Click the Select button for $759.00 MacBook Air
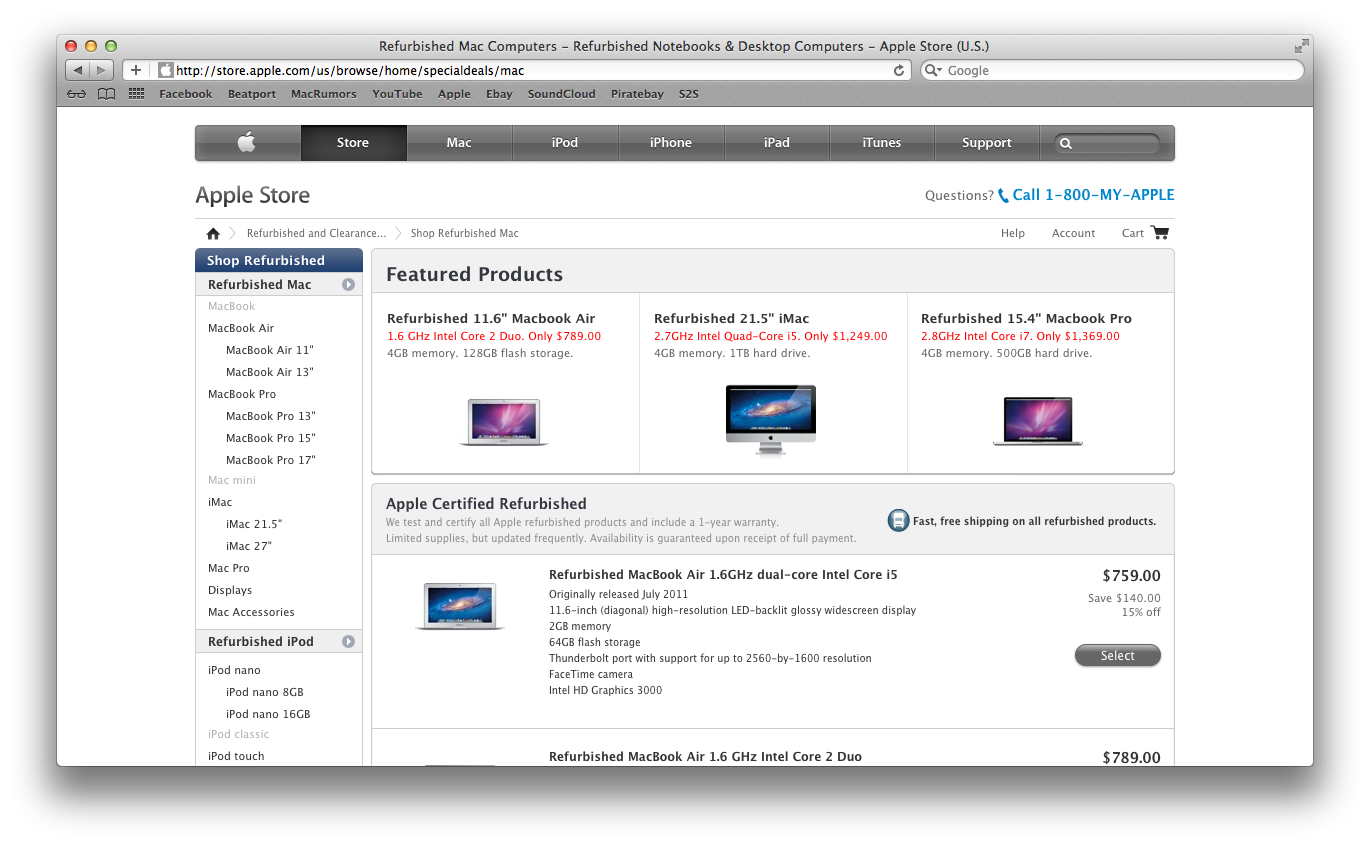Image resolution: width=1370 pixels, height=845 pixels. tap(1118, 656)
